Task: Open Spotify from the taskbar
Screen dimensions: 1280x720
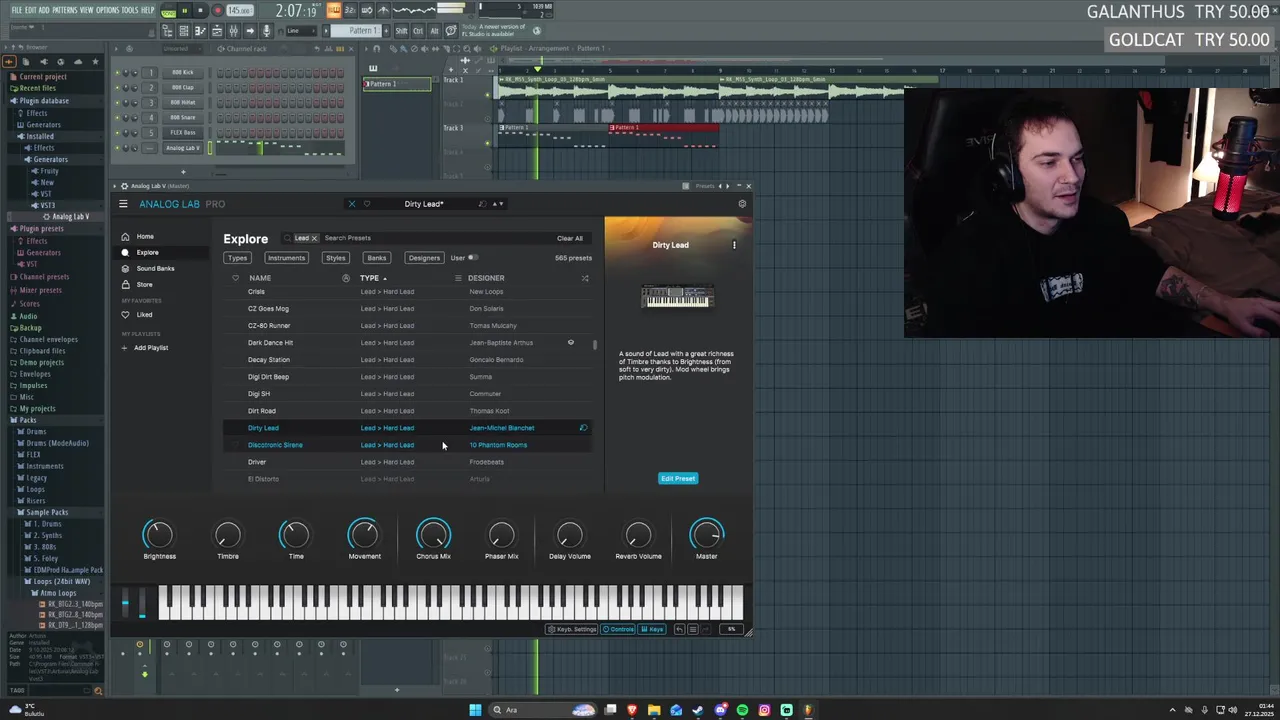Action: coord(742,710)
